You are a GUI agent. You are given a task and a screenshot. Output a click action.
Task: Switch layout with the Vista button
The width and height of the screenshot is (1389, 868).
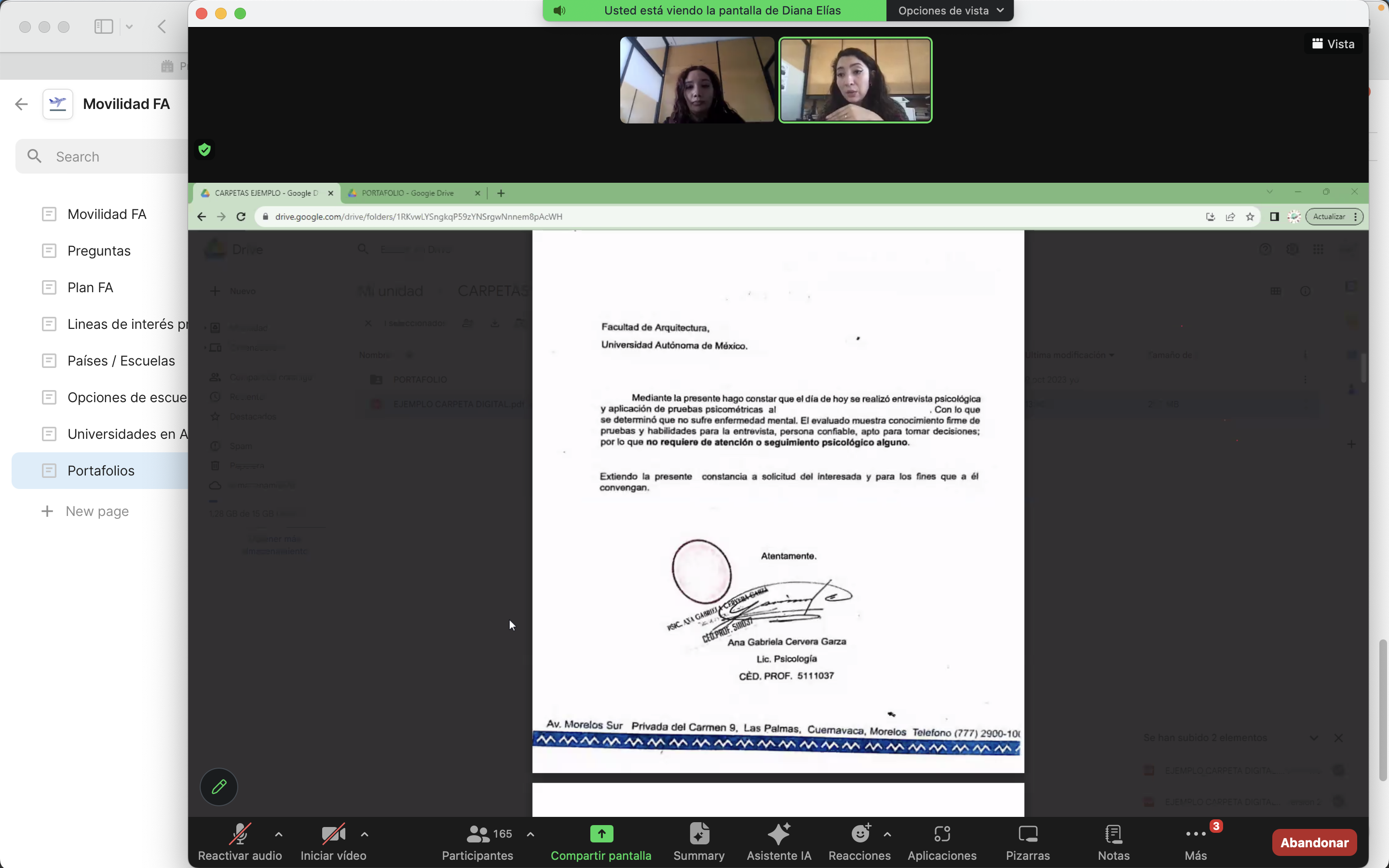click(x=1333, y=44)
